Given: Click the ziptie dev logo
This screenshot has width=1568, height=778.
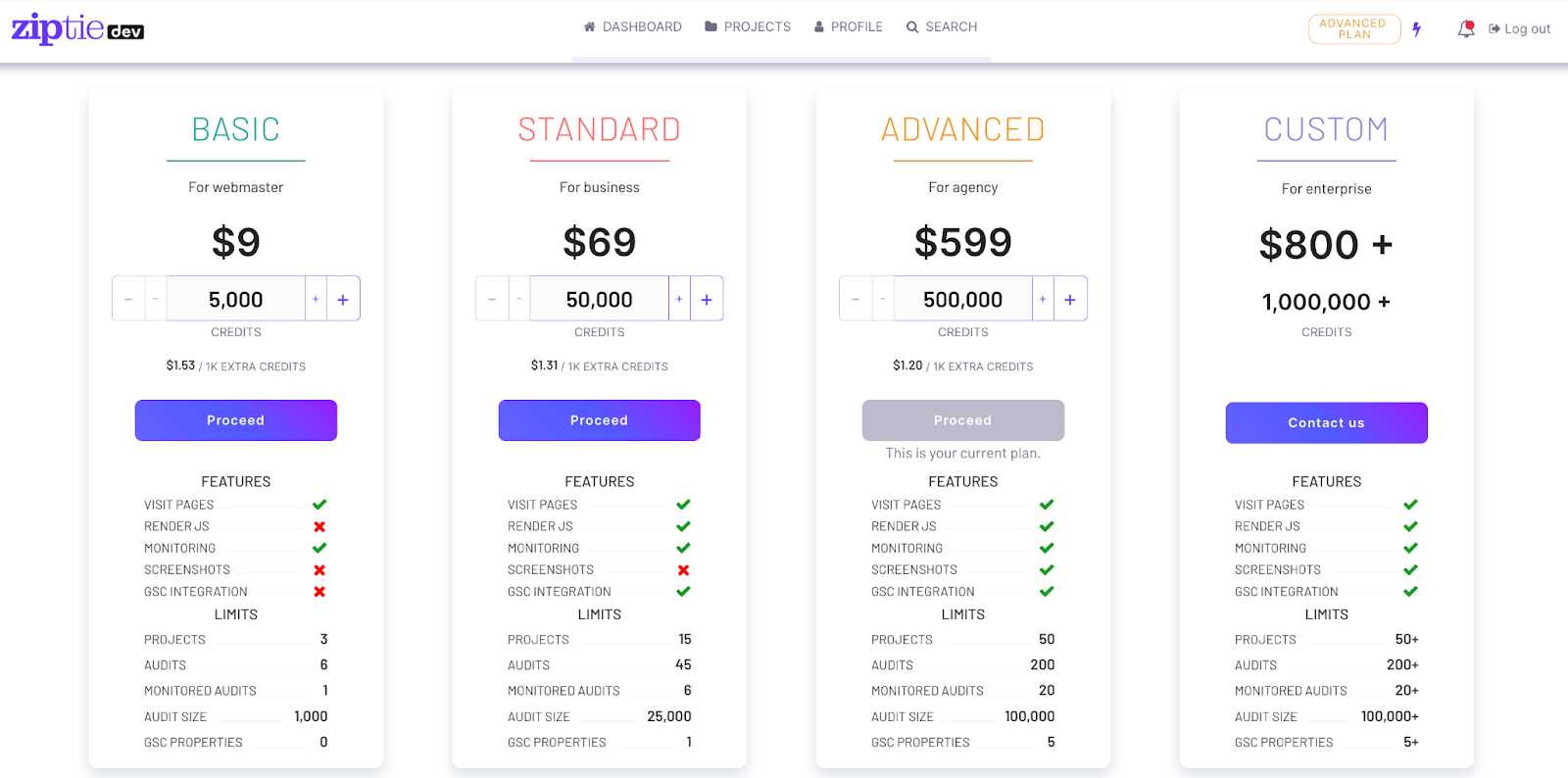Looking at the screenshot, I should point(77,28).
